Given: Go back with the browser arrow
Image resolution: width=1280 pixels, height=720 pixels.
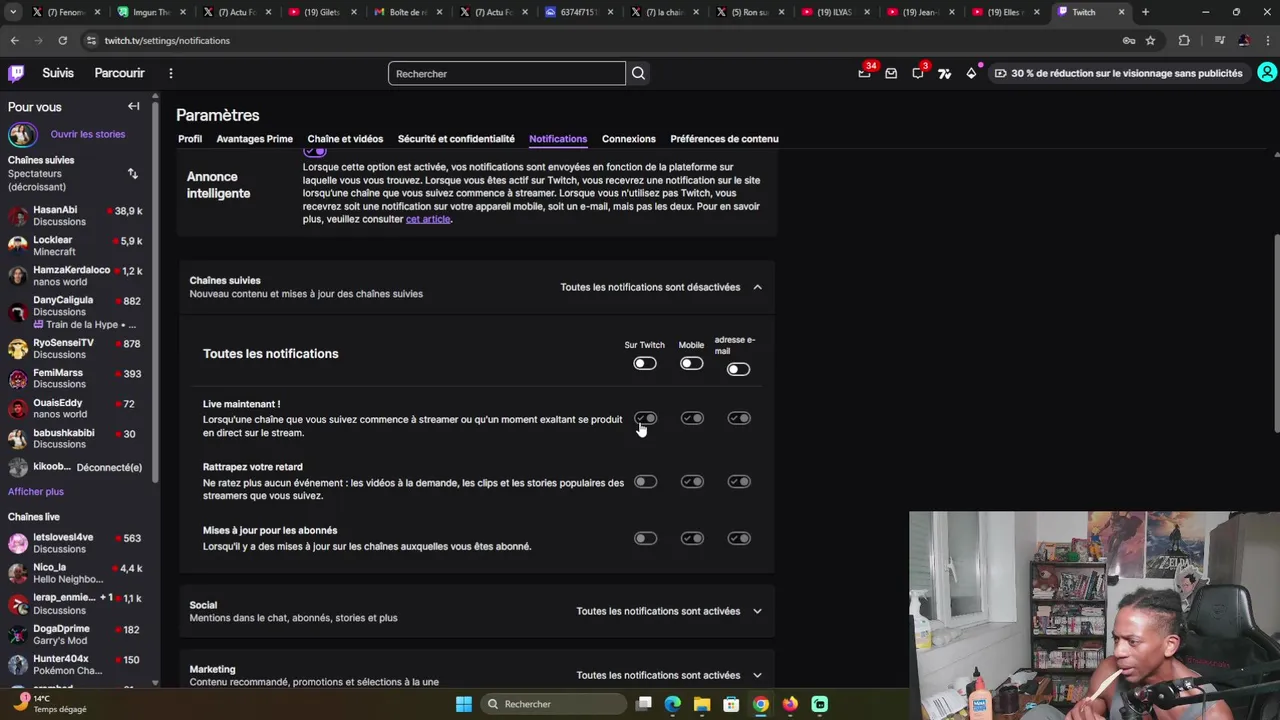Looking at the screenshot, I should [x=14, y=40].
